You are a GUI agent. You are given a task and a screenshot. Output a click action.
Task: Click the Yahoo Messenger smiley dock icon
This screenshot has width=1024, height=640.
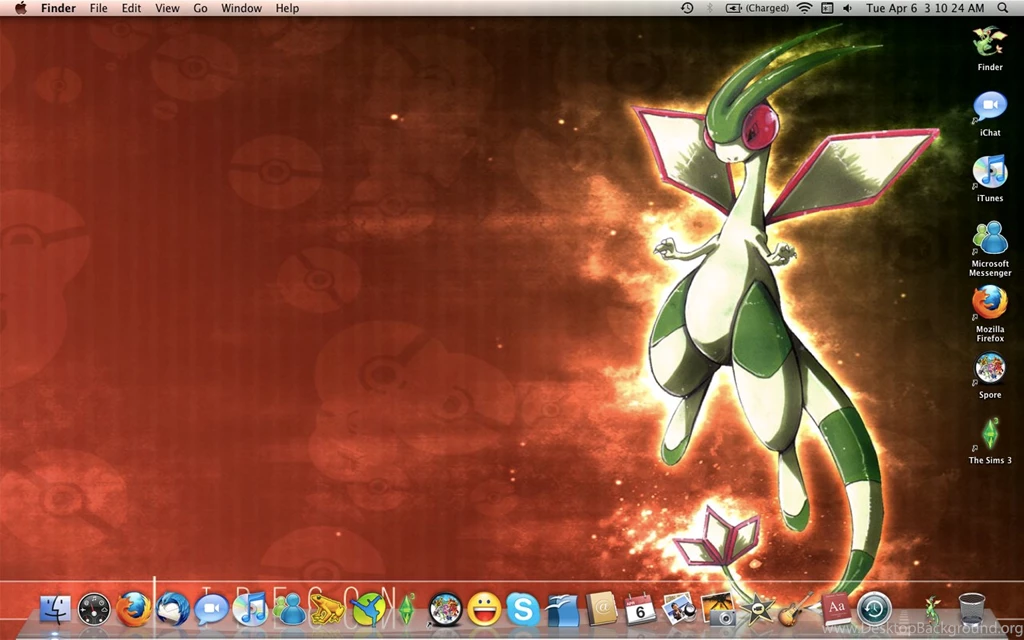click(484, 607)
